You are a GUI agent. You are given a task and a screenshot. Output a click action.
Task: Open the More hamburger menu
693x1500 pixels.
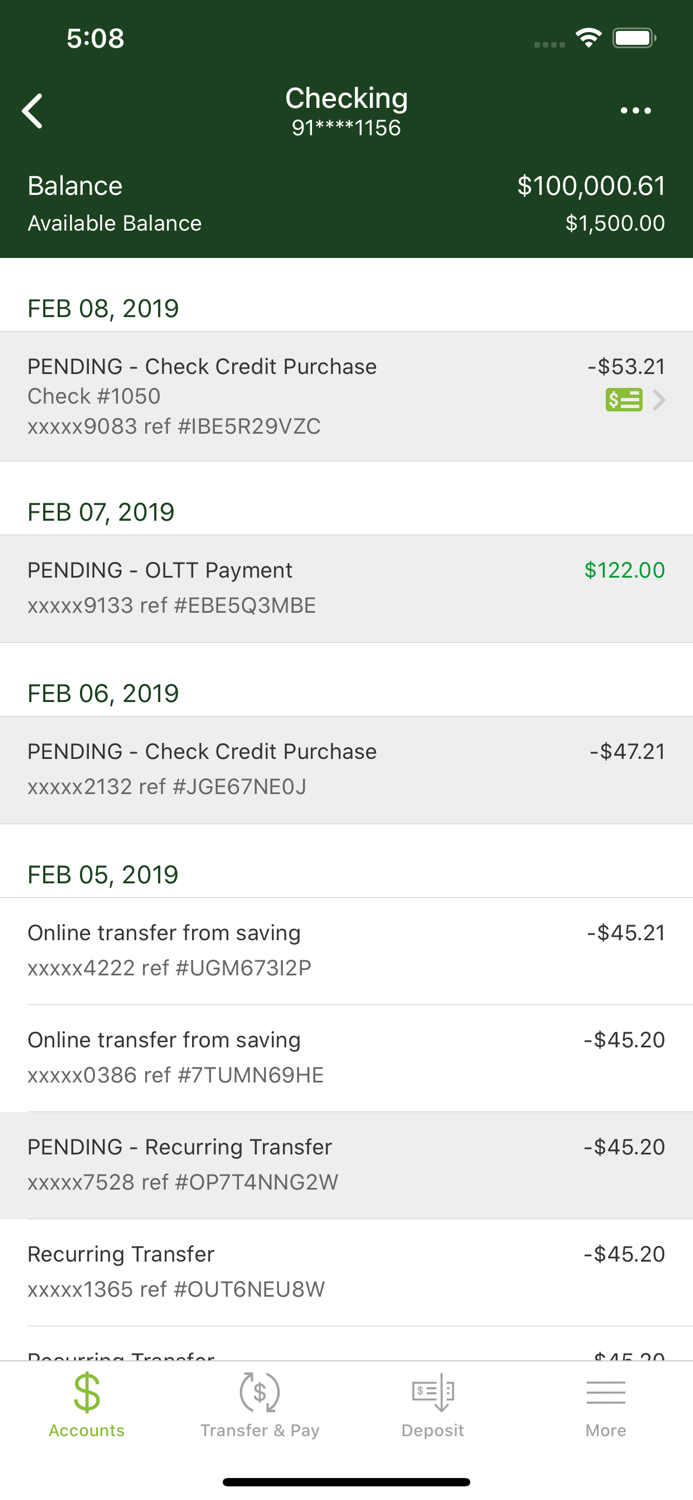click(606, 1405)
